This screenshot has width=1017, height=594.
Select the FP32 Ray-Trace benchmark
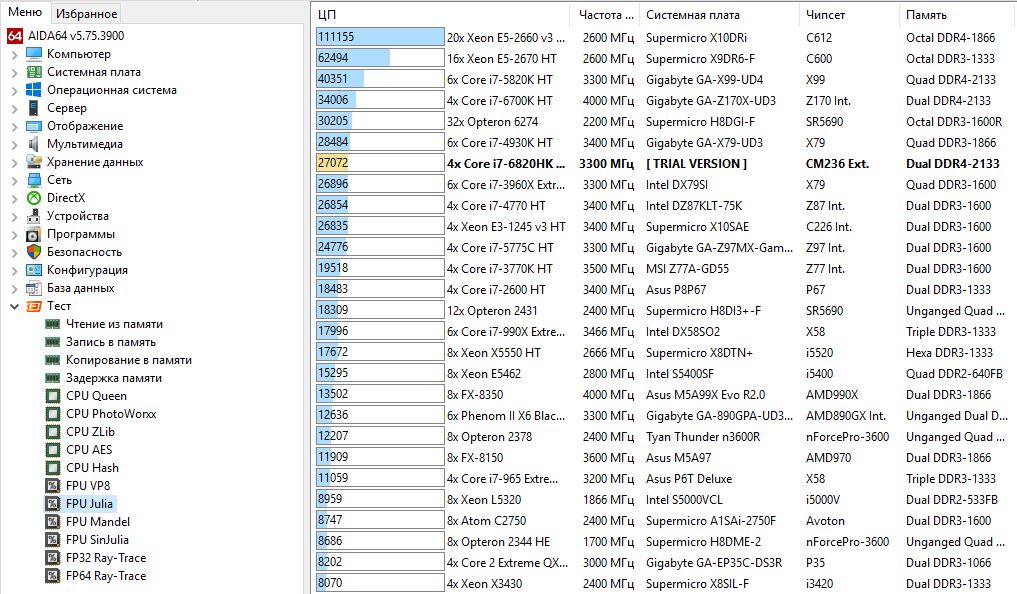[x=106, y=558]
